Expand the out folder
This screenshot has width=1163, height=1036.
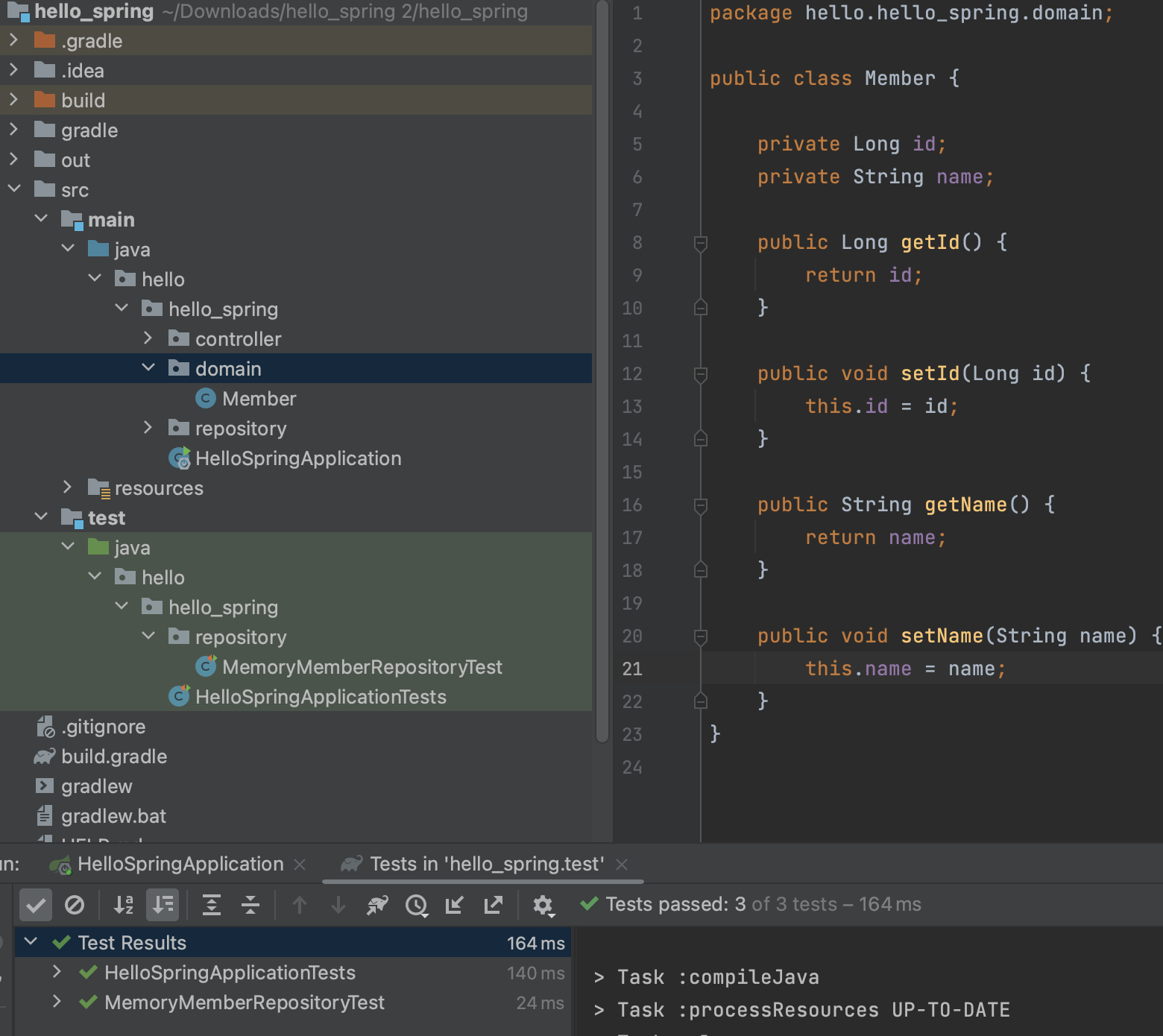pos(13,159)
